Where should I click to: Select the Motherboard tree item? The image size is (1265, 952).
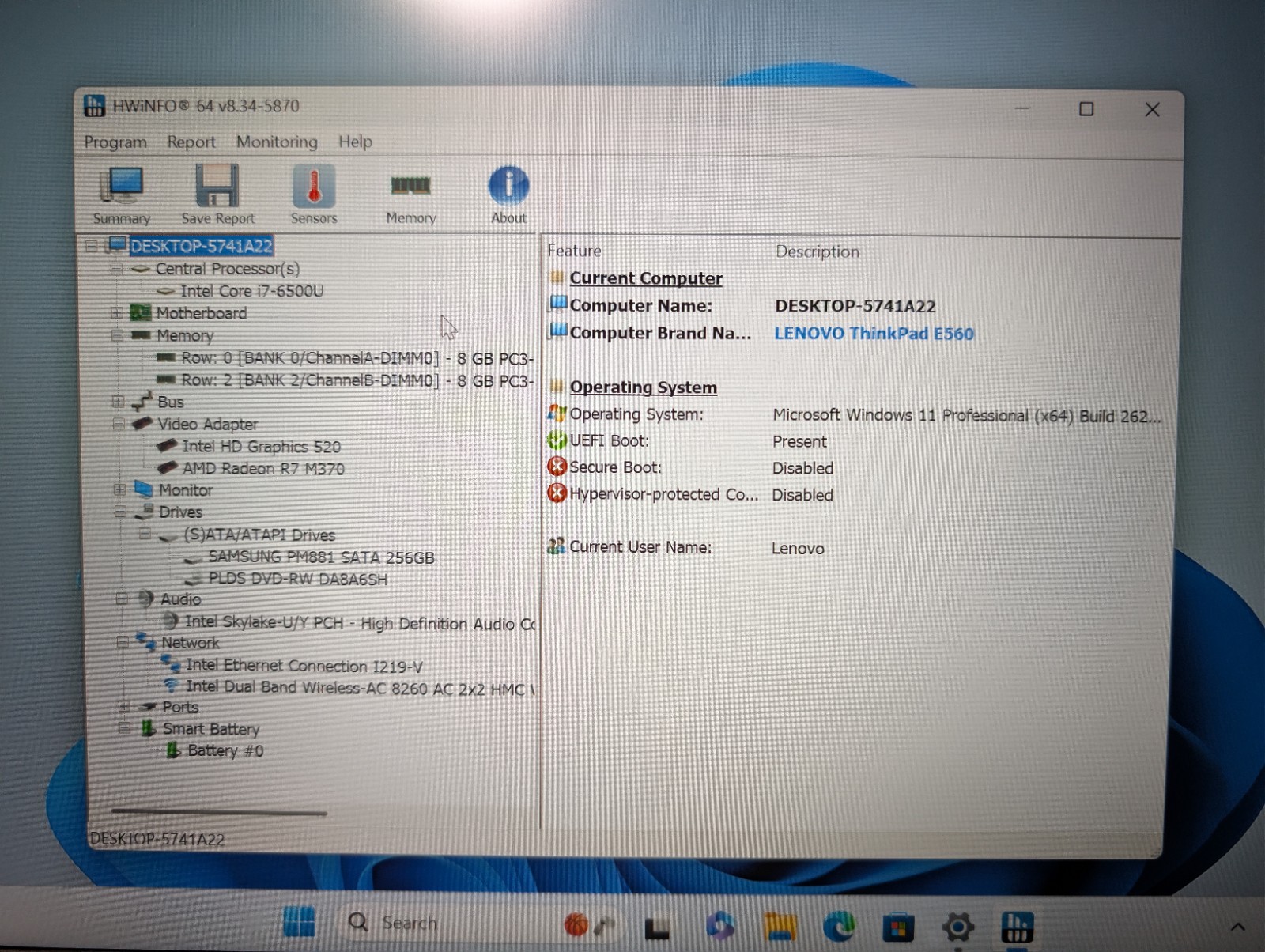(201, 313)
